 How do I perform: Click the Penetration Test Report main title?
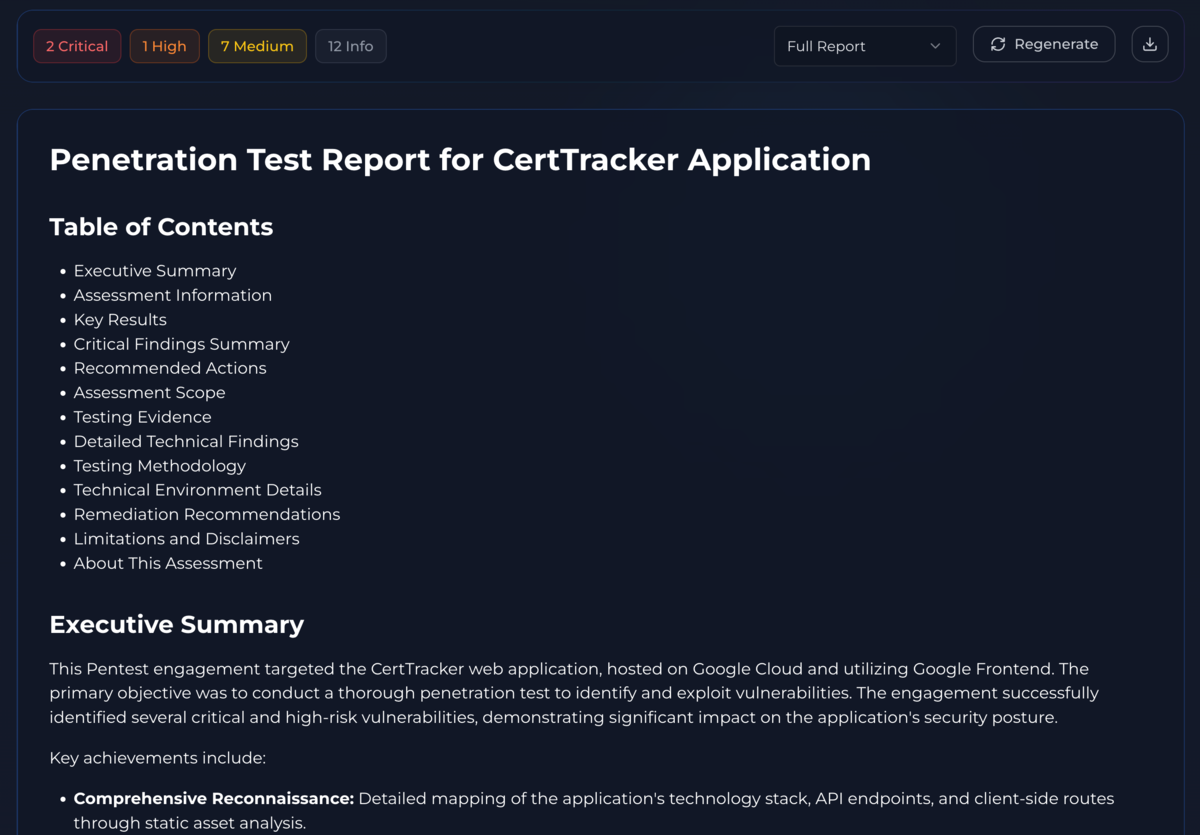click(460, 160)
